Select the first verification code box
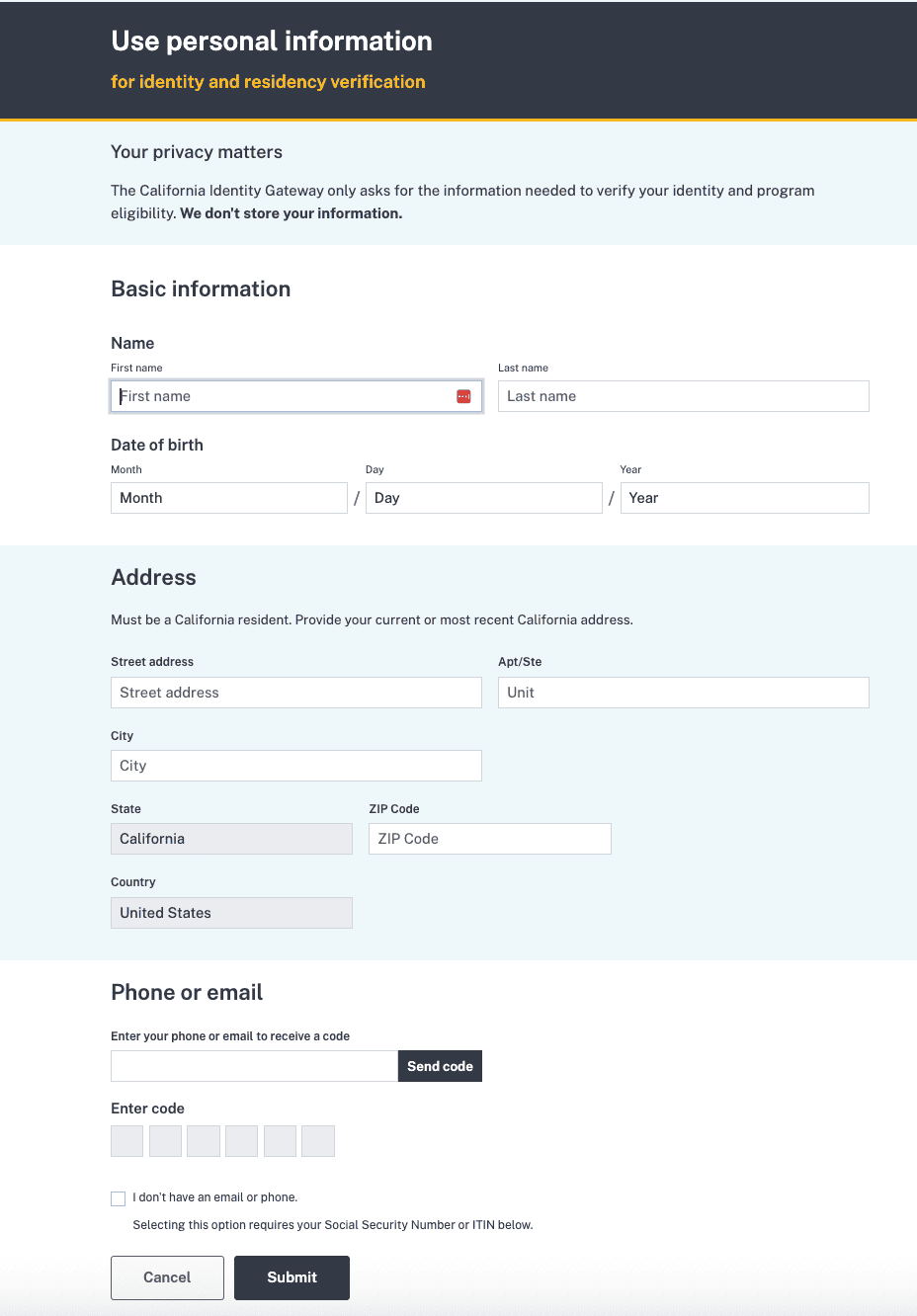917x1316 pixels. [x=127, y=1141]
